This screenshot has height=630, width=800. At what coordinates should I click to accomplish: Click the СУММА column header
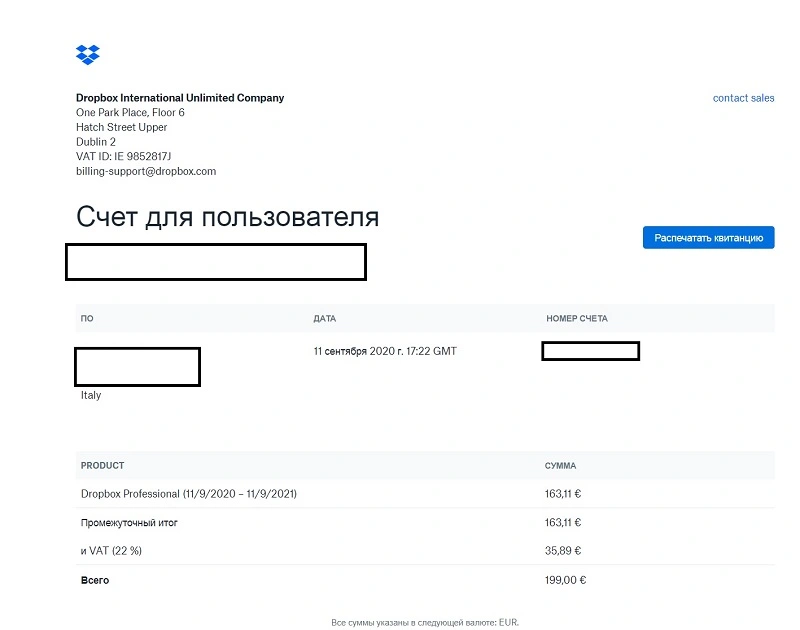[x=560, y=465]
